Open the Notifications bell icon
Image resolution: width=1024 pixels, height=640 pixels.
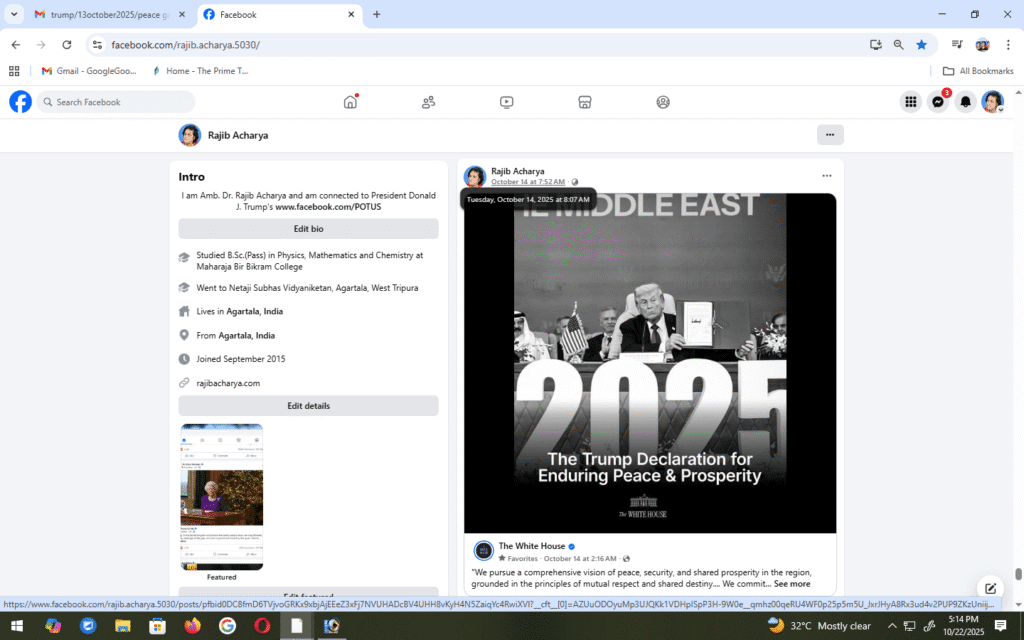[x=965, y=102]
